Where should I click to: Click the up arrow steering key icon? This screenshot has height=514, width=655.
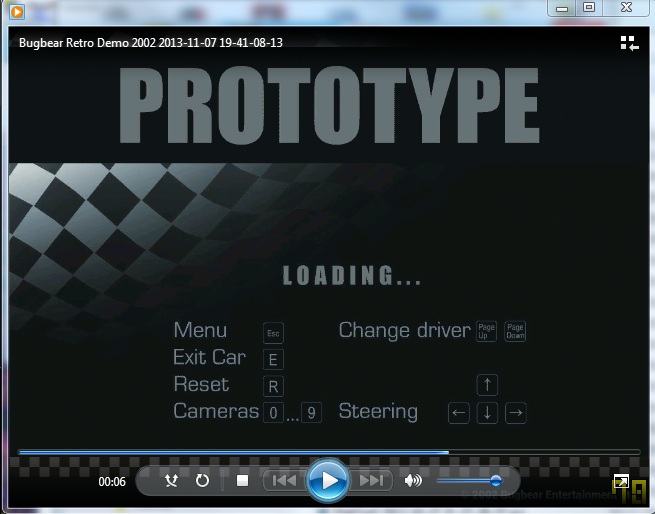point(487,385)
